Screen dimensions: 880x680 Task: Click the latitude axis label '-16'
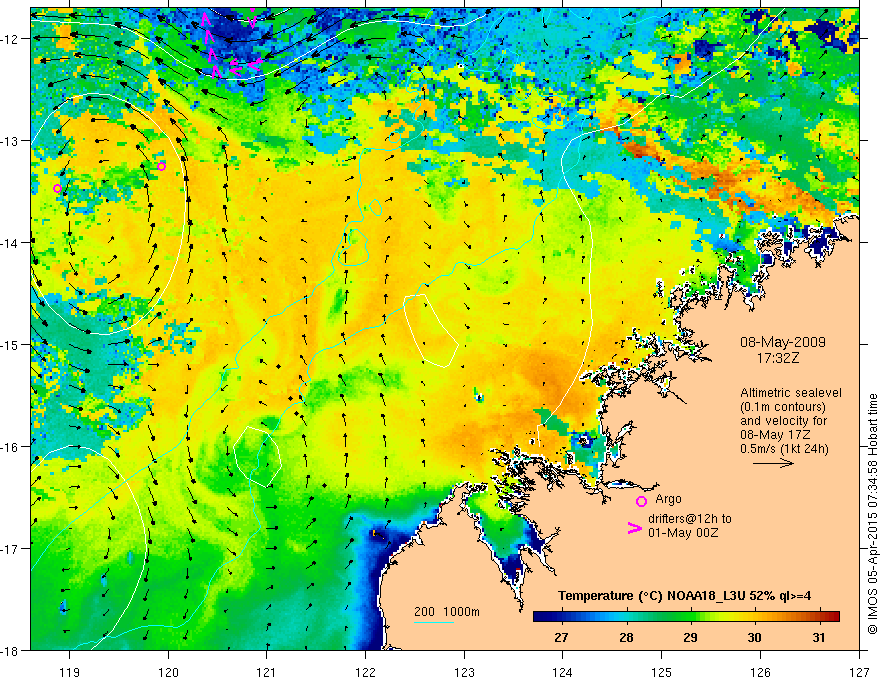(x=10, y=447)
